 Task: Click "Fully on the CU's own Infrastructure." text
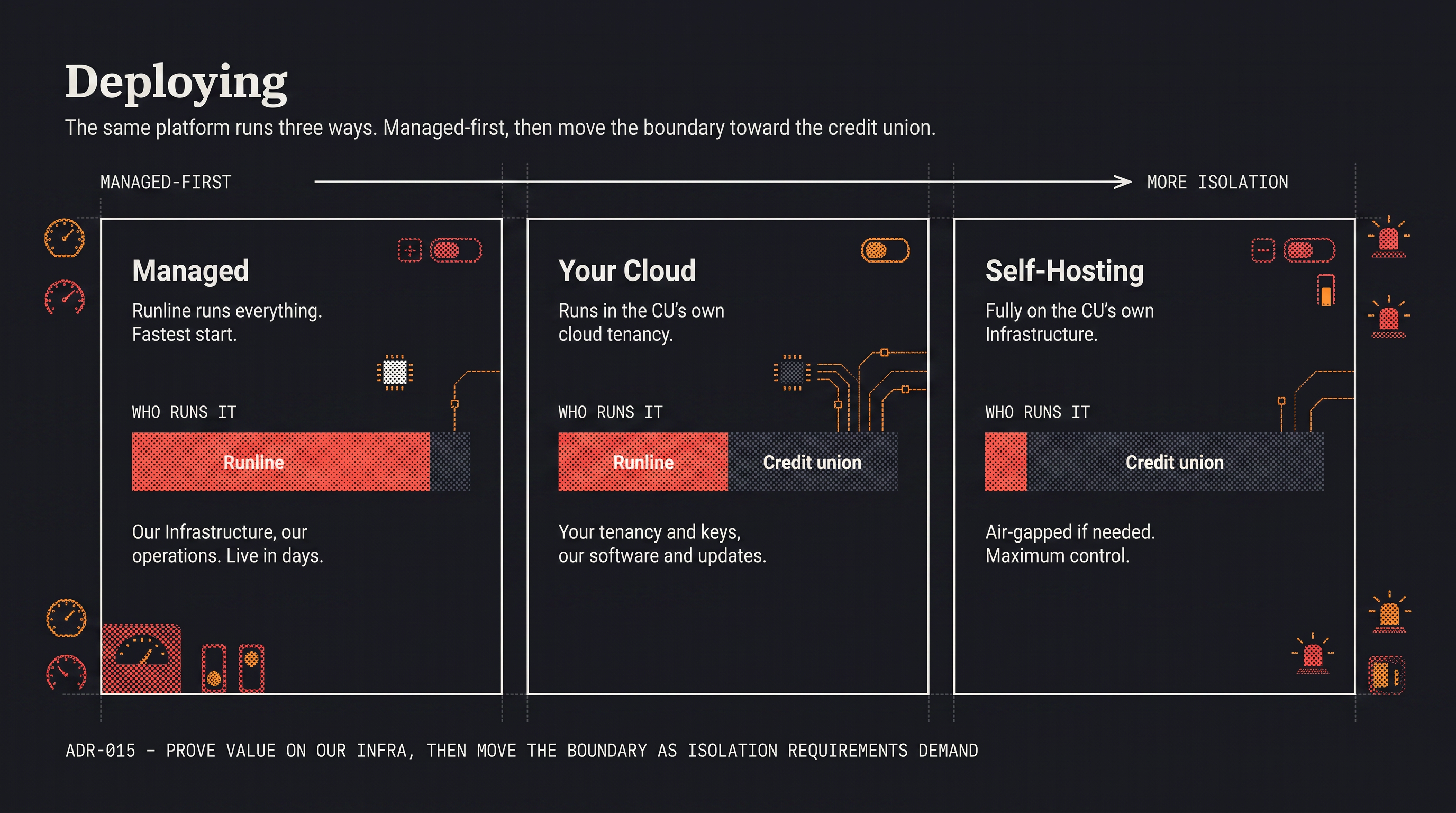1070,322
